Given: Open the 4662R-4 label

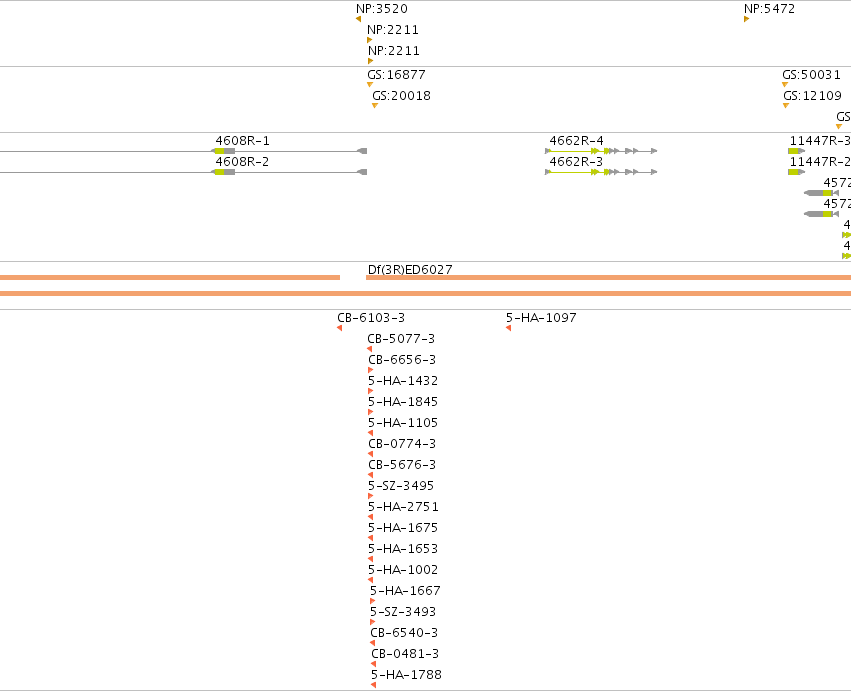Looking at the screenshot, I should pos(576,141).
